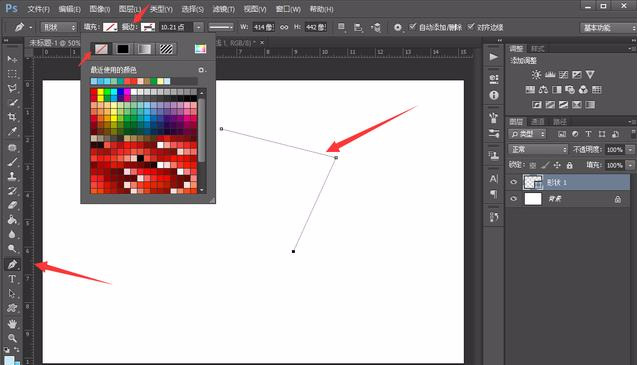
Task: Link width and height chain icon
Action: pos(284,27)
